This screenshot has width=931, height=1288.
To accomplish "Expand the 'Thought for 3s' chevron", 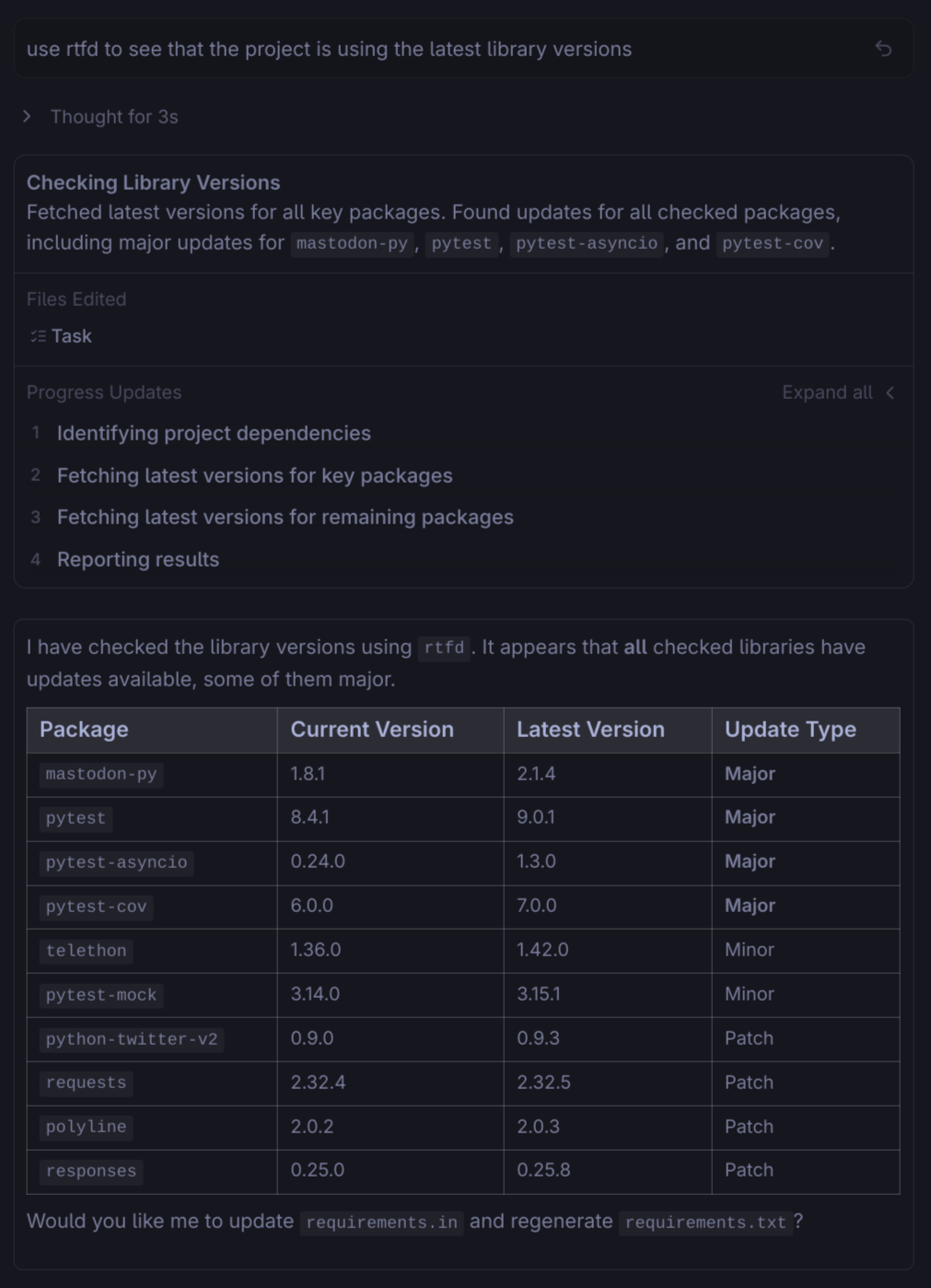I will (28, 116).
